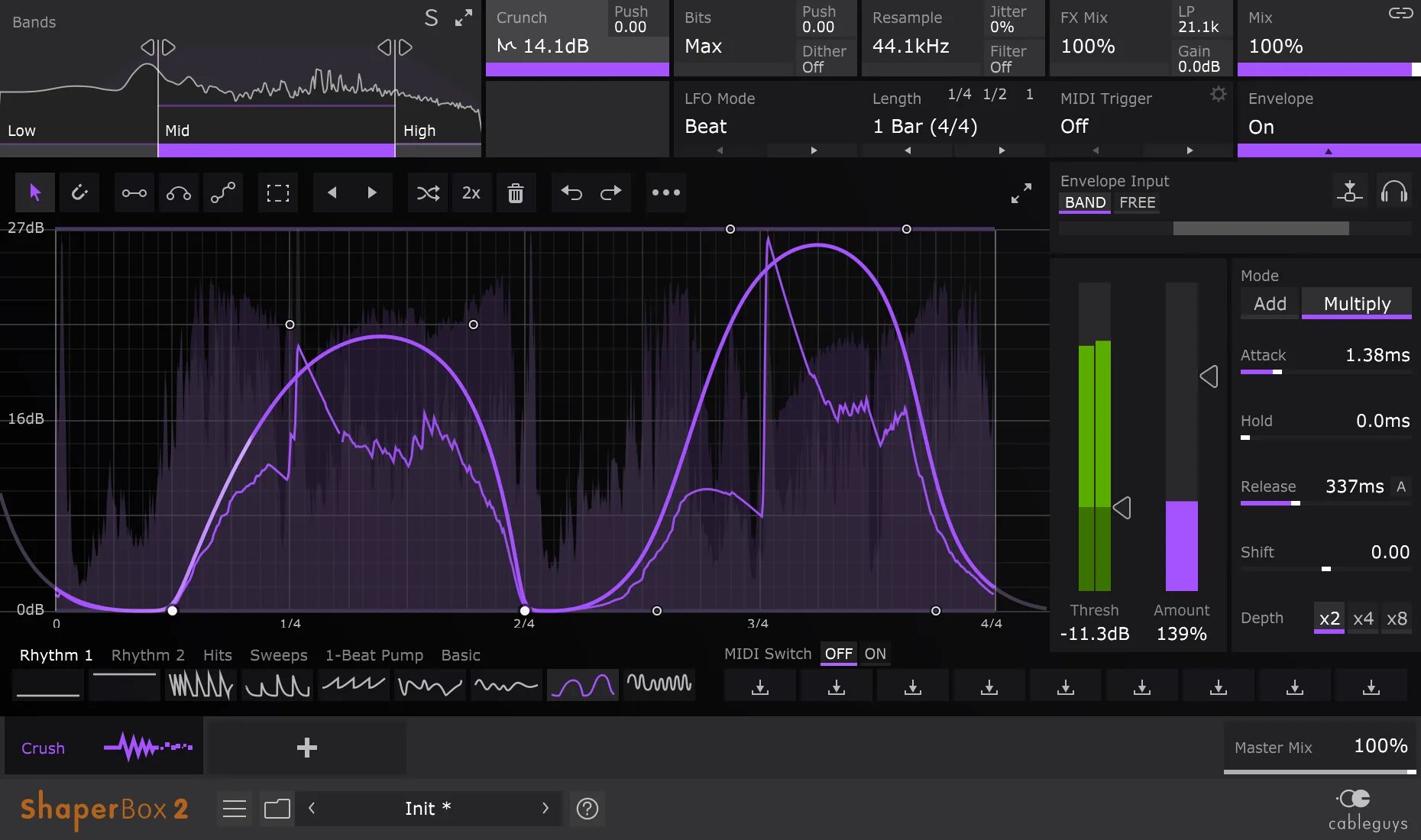Click the Attack slider

(x=1325, y=372)
